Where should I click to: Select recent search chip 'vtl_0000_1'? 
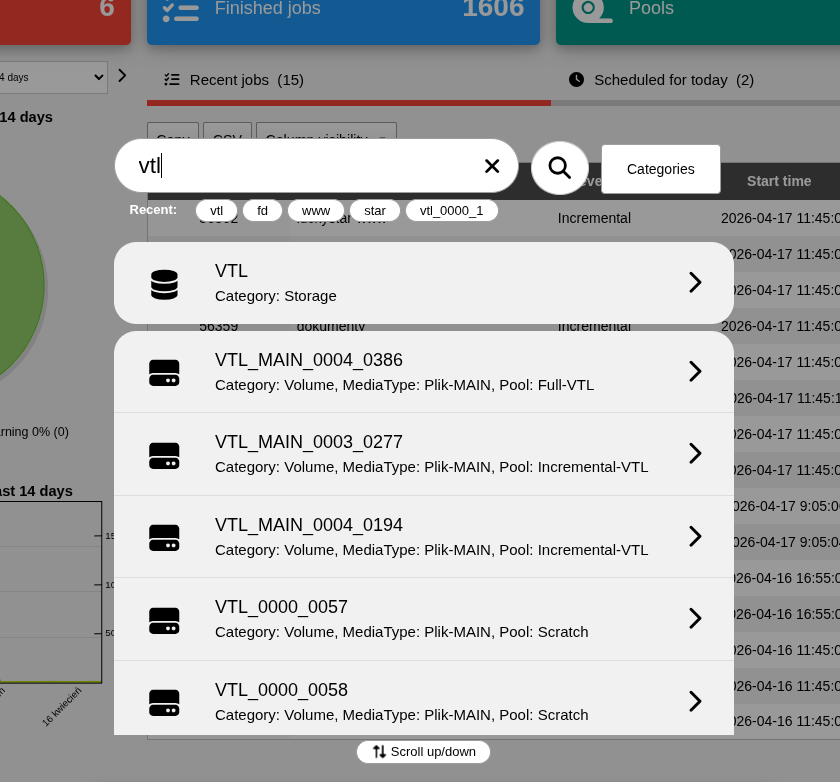(451, 211)
